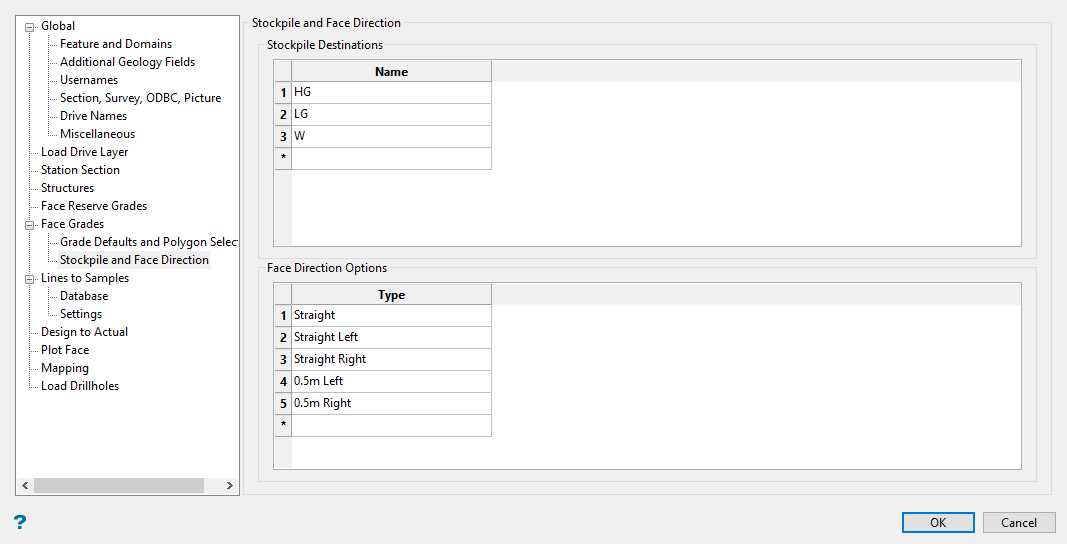1067x544 pixels.
Task: Select the Straight Left face direction cell
Action: point(390,337)
